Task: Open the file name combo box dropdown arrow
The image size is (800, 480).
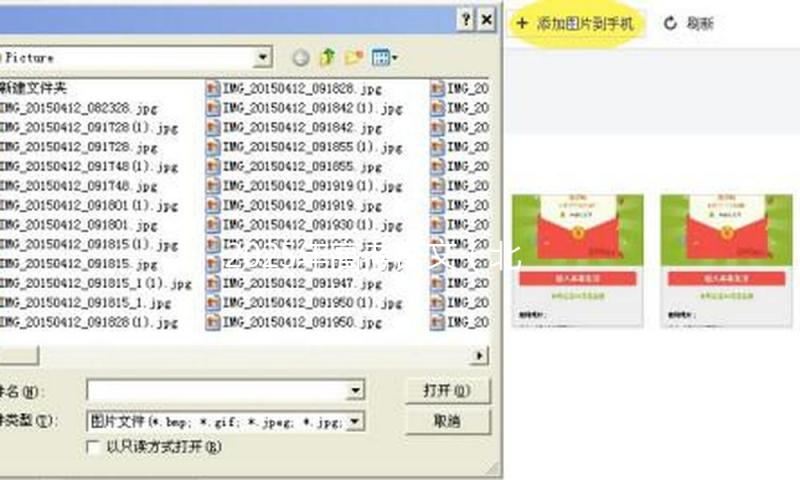Action: click(x=355, y=391)
